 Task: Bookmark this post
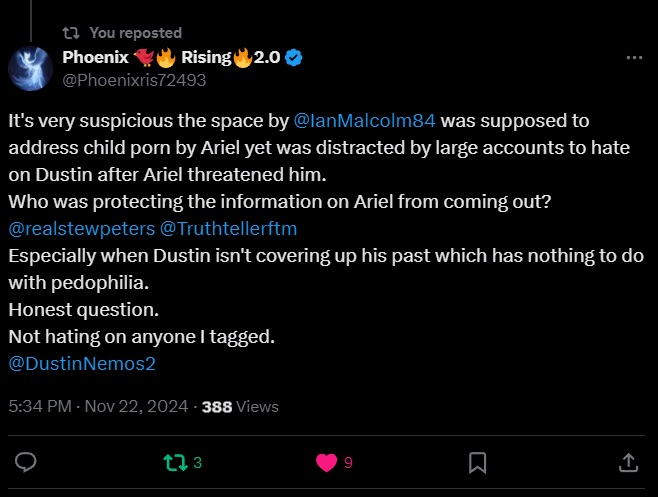coord(478,463)
